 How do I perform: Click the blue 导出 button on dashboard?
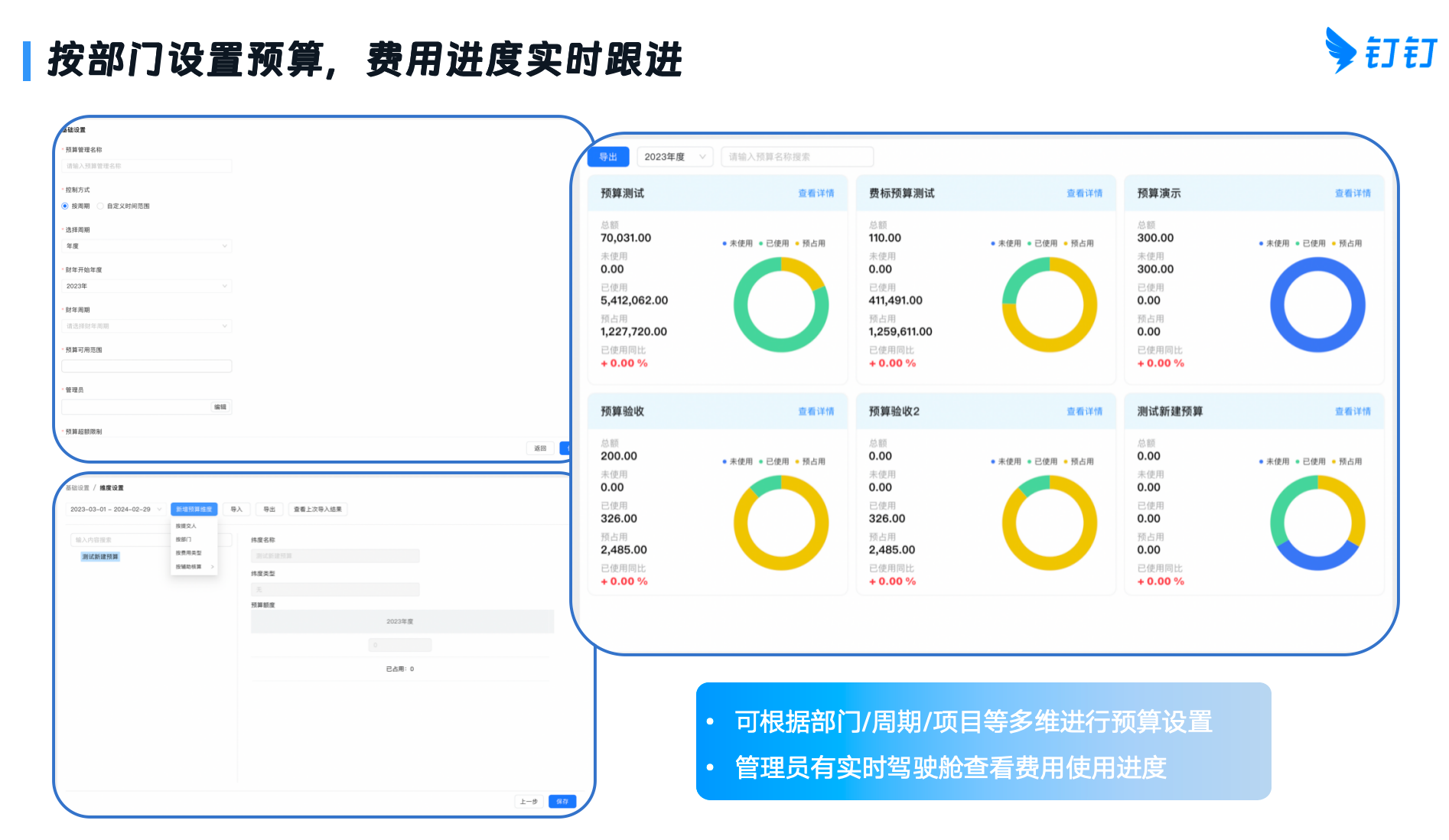[608, 157]
